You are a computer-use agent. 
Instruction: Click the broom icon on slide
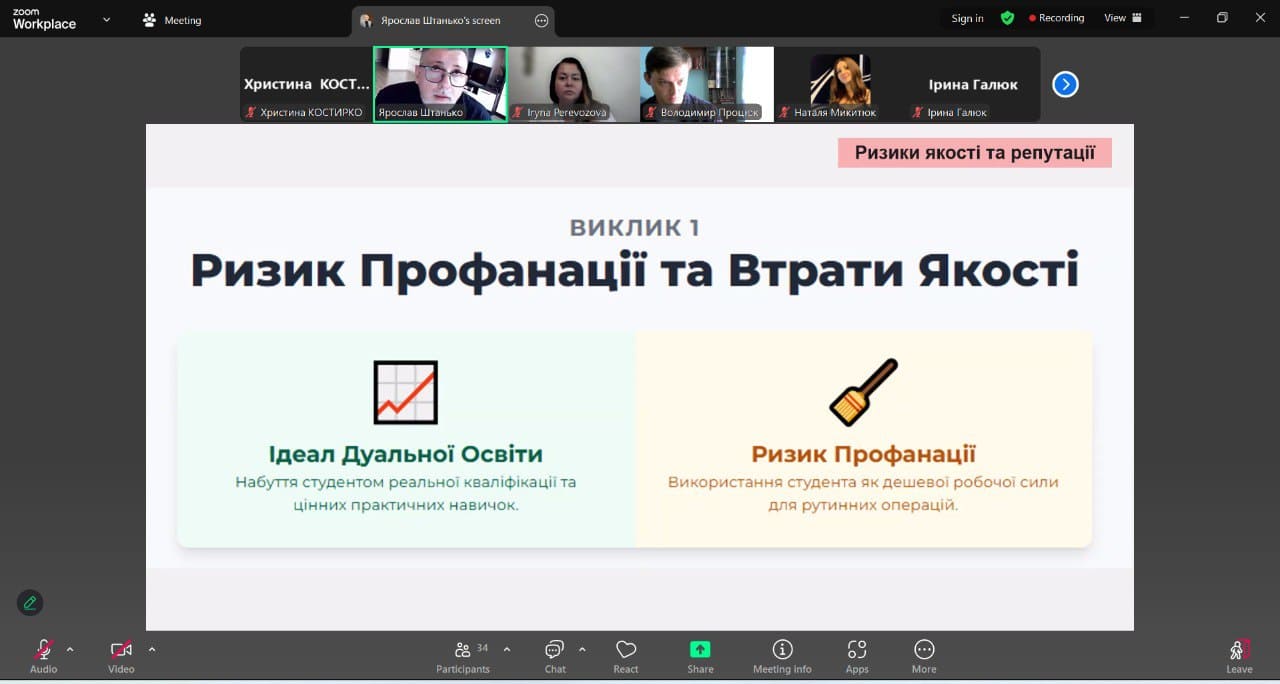[864, 392]
